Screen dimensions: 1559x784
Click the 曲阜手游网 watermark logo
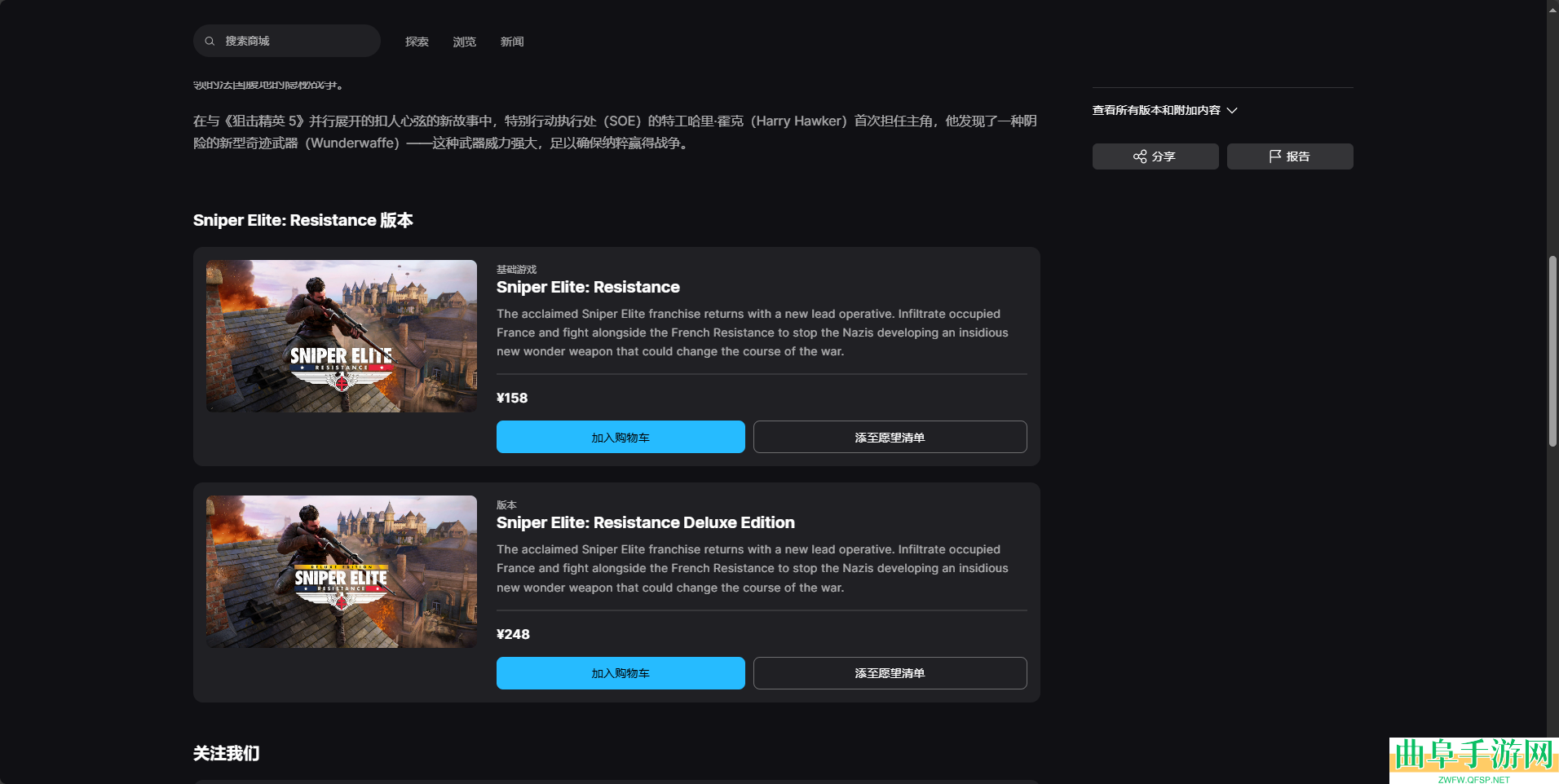(x=1473, y=758)
